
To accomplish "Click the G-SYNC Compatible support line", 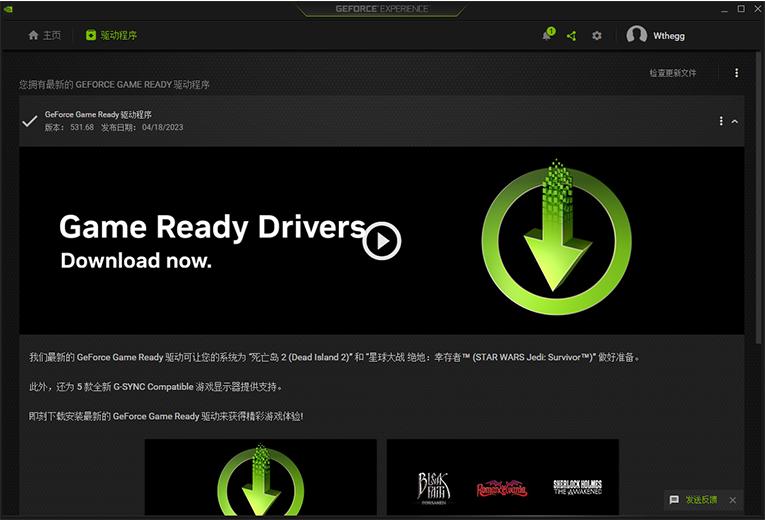I will 156,387.
